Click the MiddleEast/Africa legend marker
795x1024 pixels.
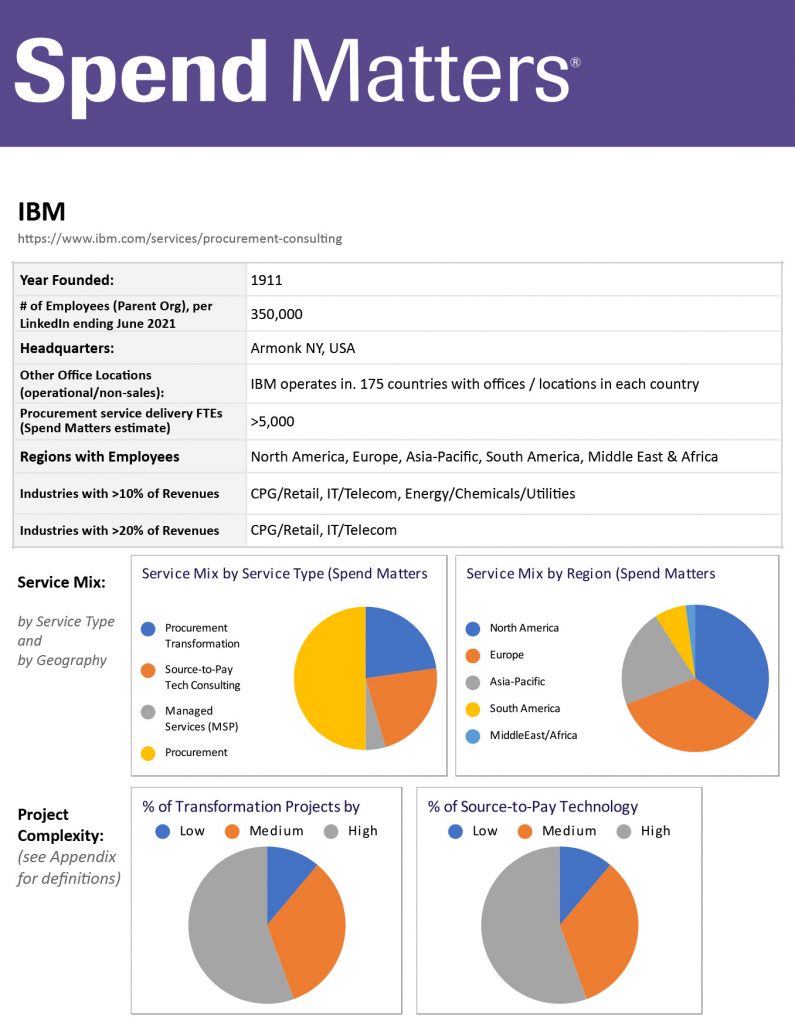coord(473,735)
